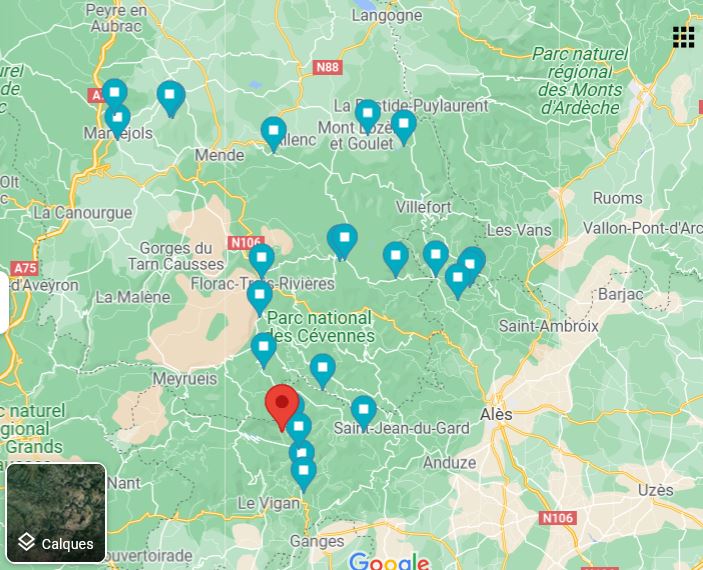Click the Parc national des Cévennes label
This screenshot has height=570, width=703.
point(321,327)
